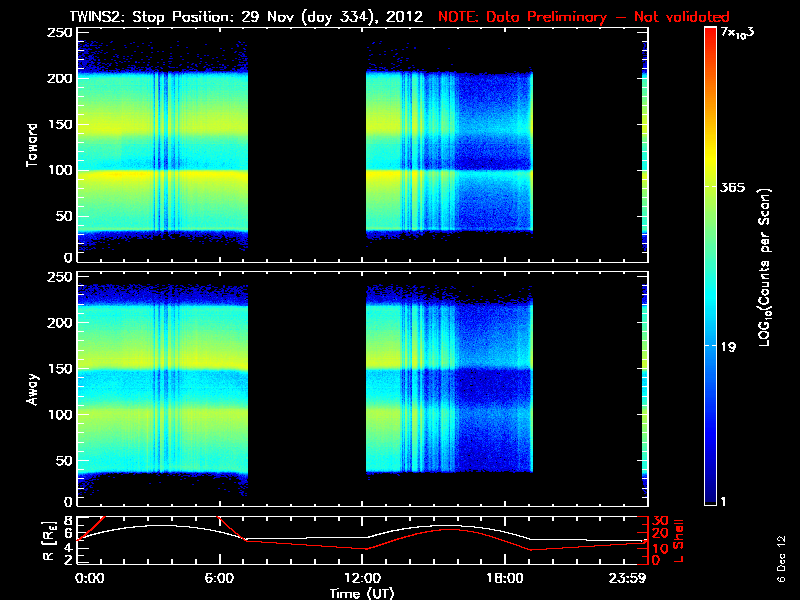Click the 6 Dec 12 date stamp
Image resolution: width=800 pixels, height=600 pixels.
[x=781, y=559]
